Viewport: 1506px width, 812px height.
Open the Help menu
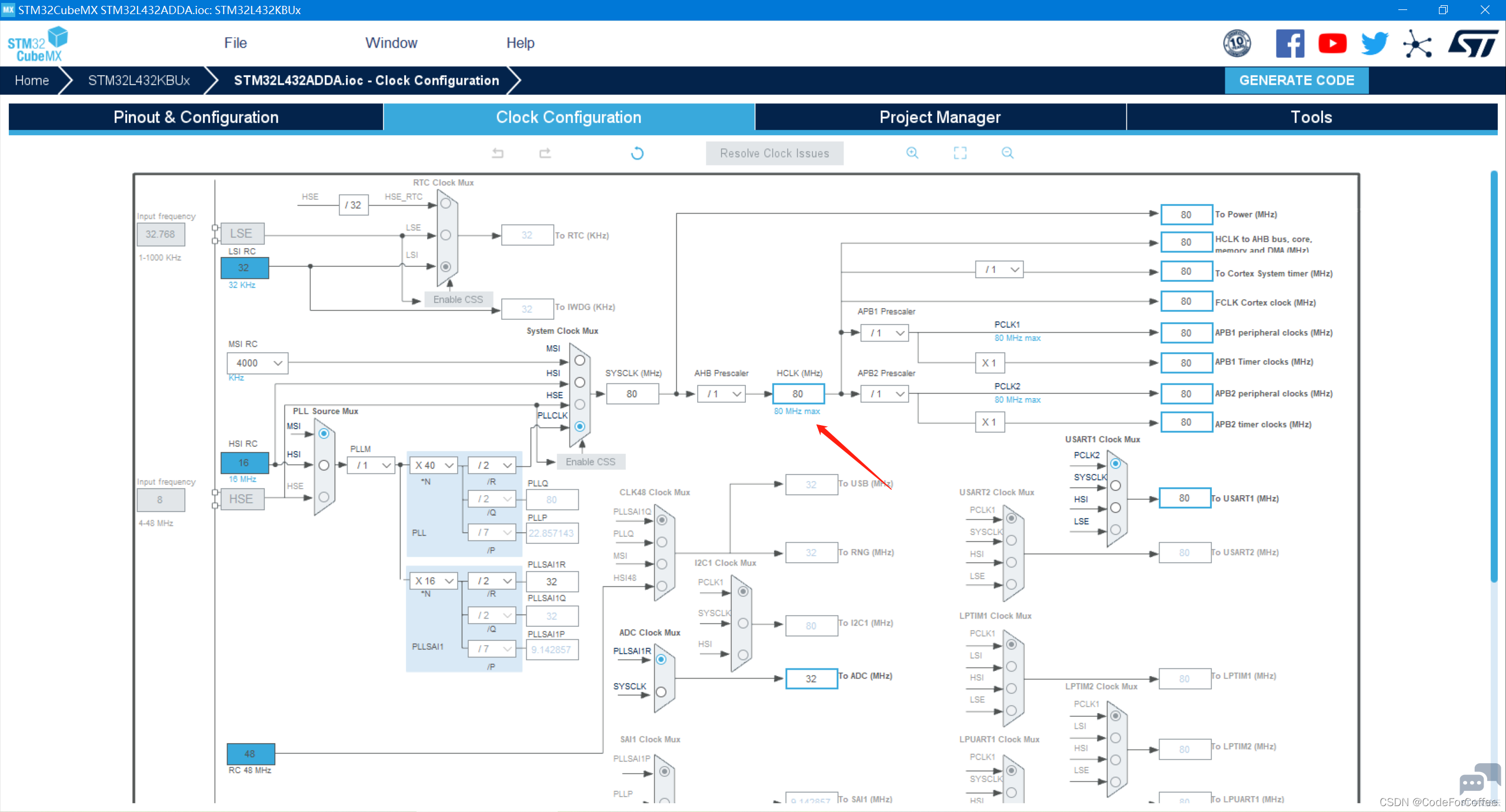[x=521, y=43]
